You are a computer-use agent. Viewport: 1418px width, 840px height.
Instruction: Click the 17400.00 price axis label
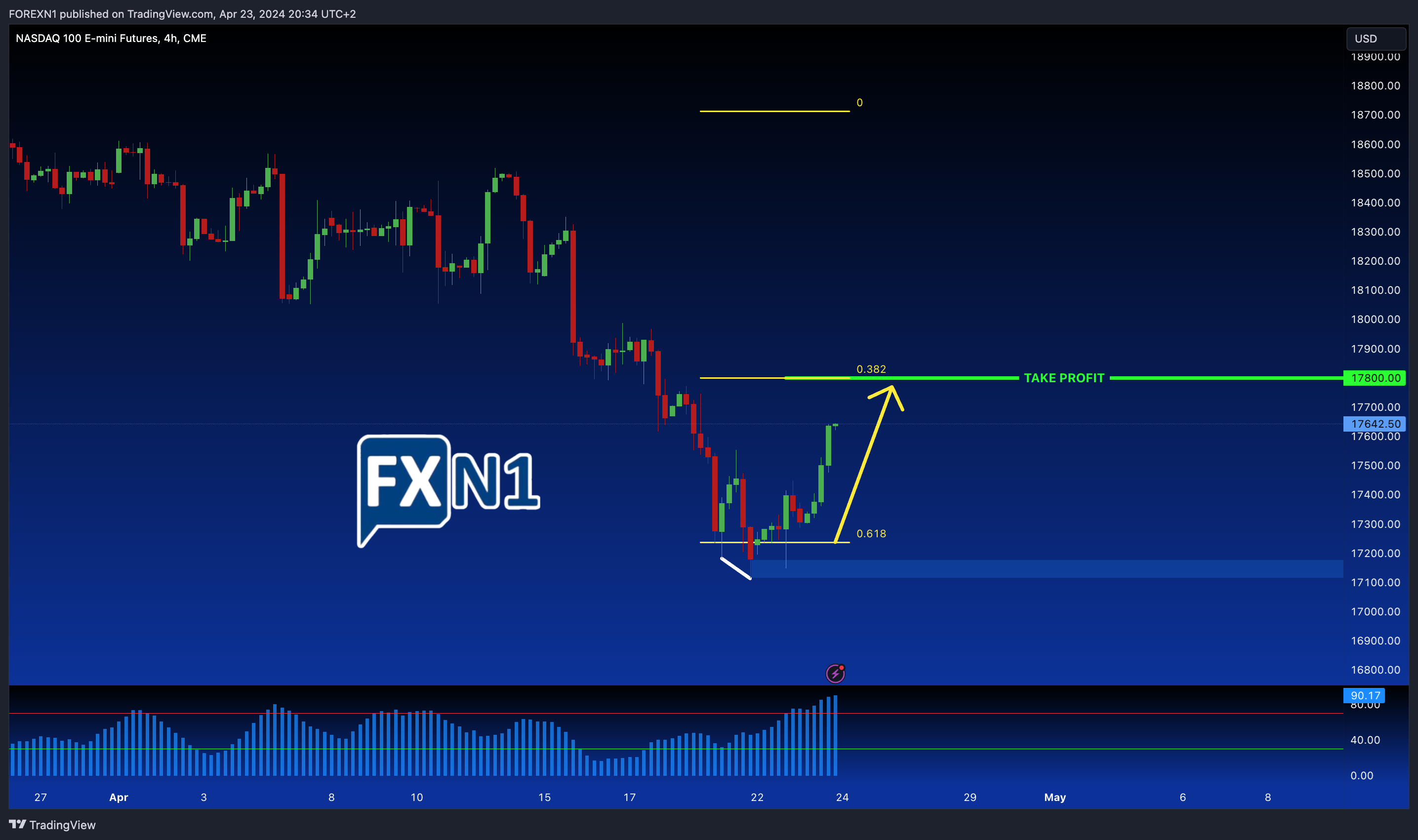click(1375, 494)
